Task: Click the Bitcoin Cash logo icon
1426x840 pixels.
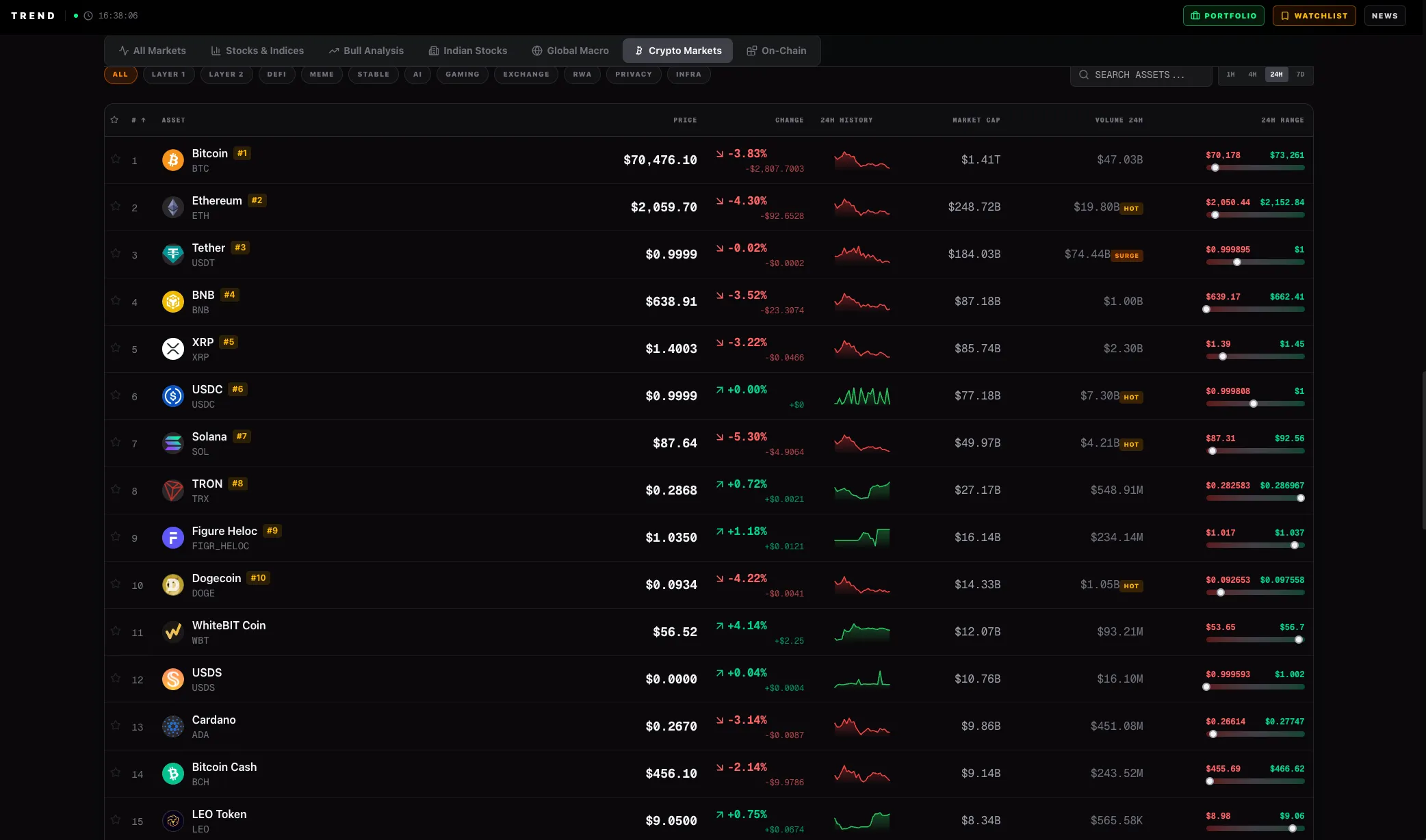Action: point(173,774)
